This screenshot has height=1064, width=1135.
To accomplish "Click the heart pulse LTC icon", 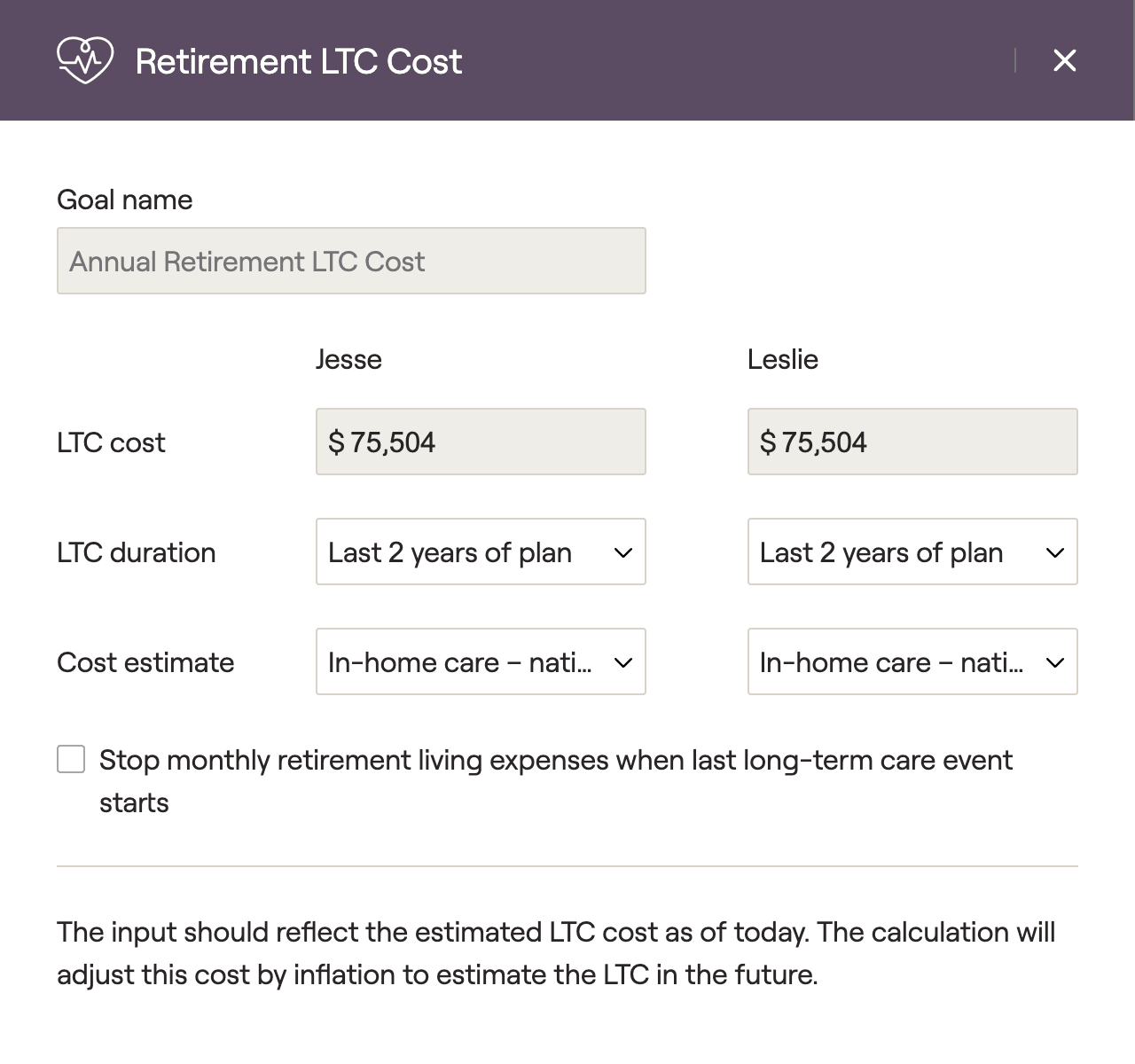I will [85, 60].
